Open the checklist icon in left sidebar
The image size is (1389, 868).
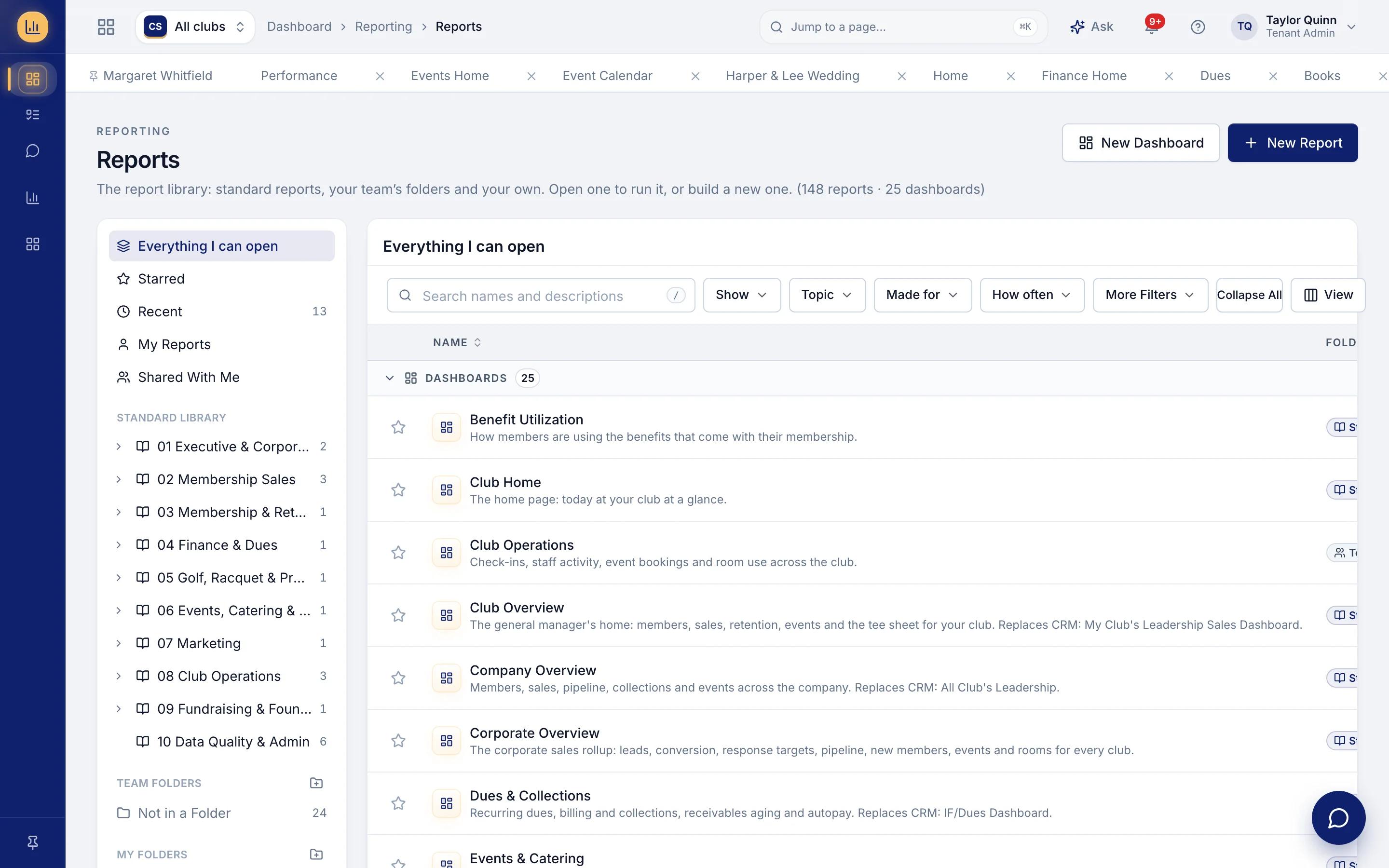33,115
